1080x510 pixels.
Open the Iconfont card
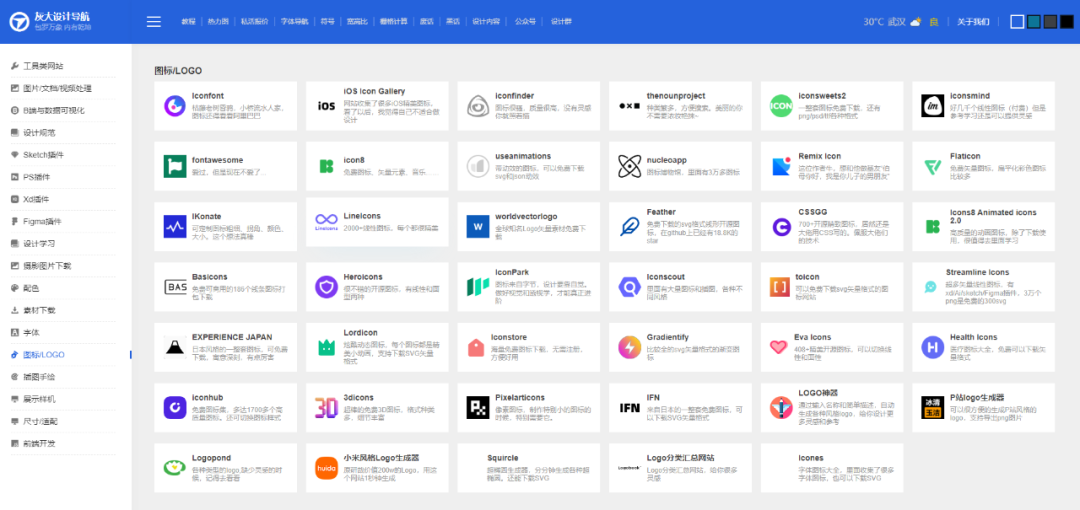[226, 106]
